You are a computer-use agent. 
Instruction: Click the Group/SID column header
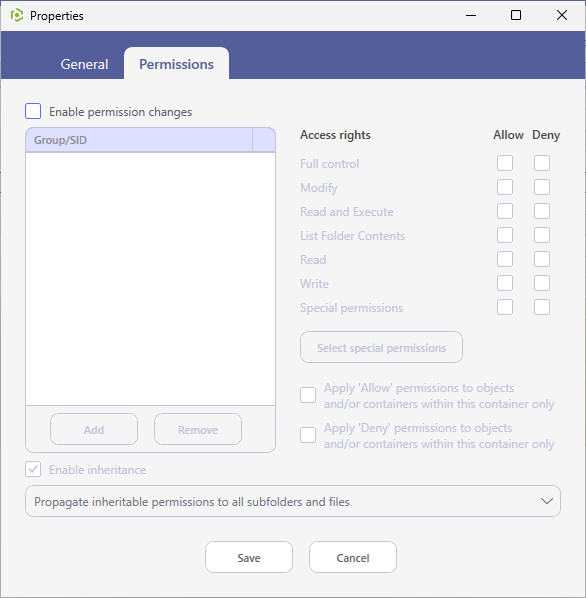point(139,140)
